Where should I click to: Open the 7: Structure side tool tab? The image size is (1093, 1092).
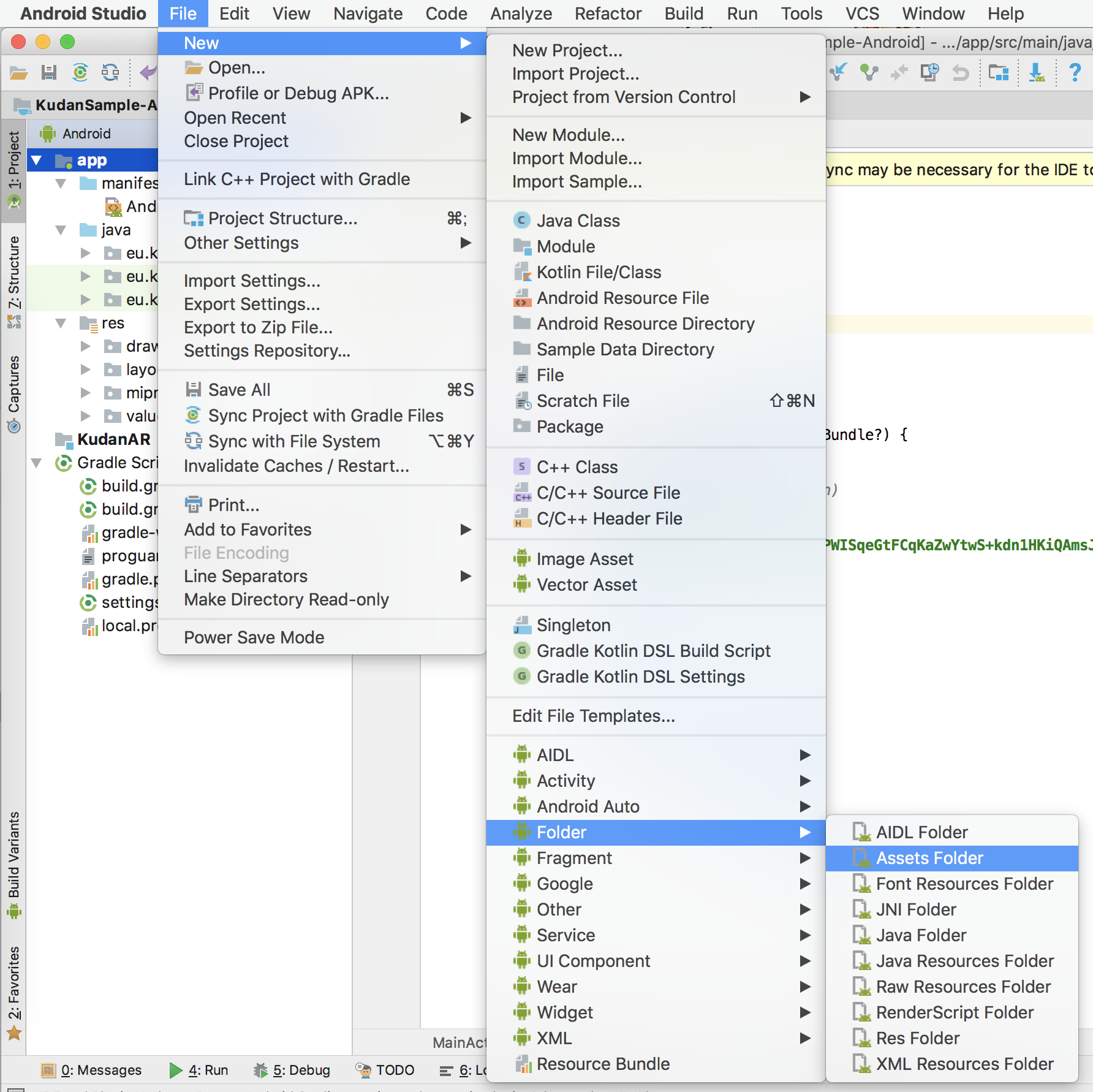13,282
